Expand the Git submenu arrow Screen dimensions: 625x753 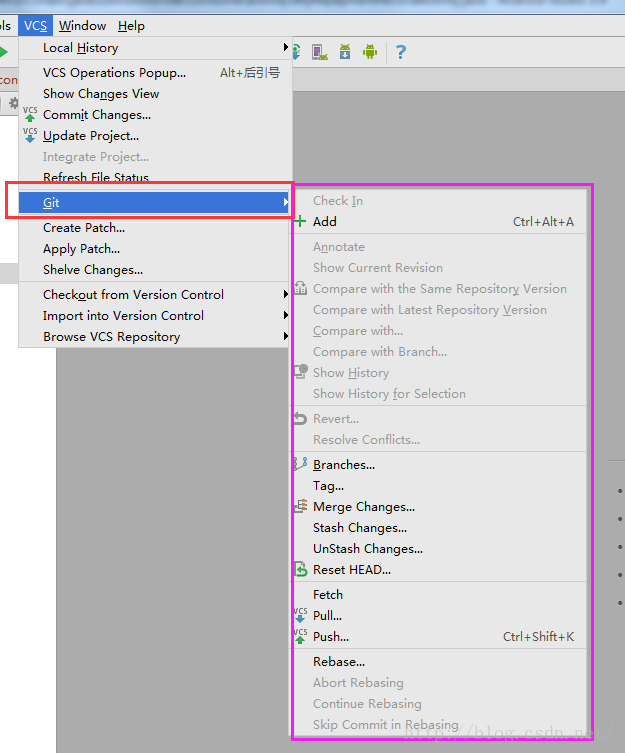click(285, 202)
